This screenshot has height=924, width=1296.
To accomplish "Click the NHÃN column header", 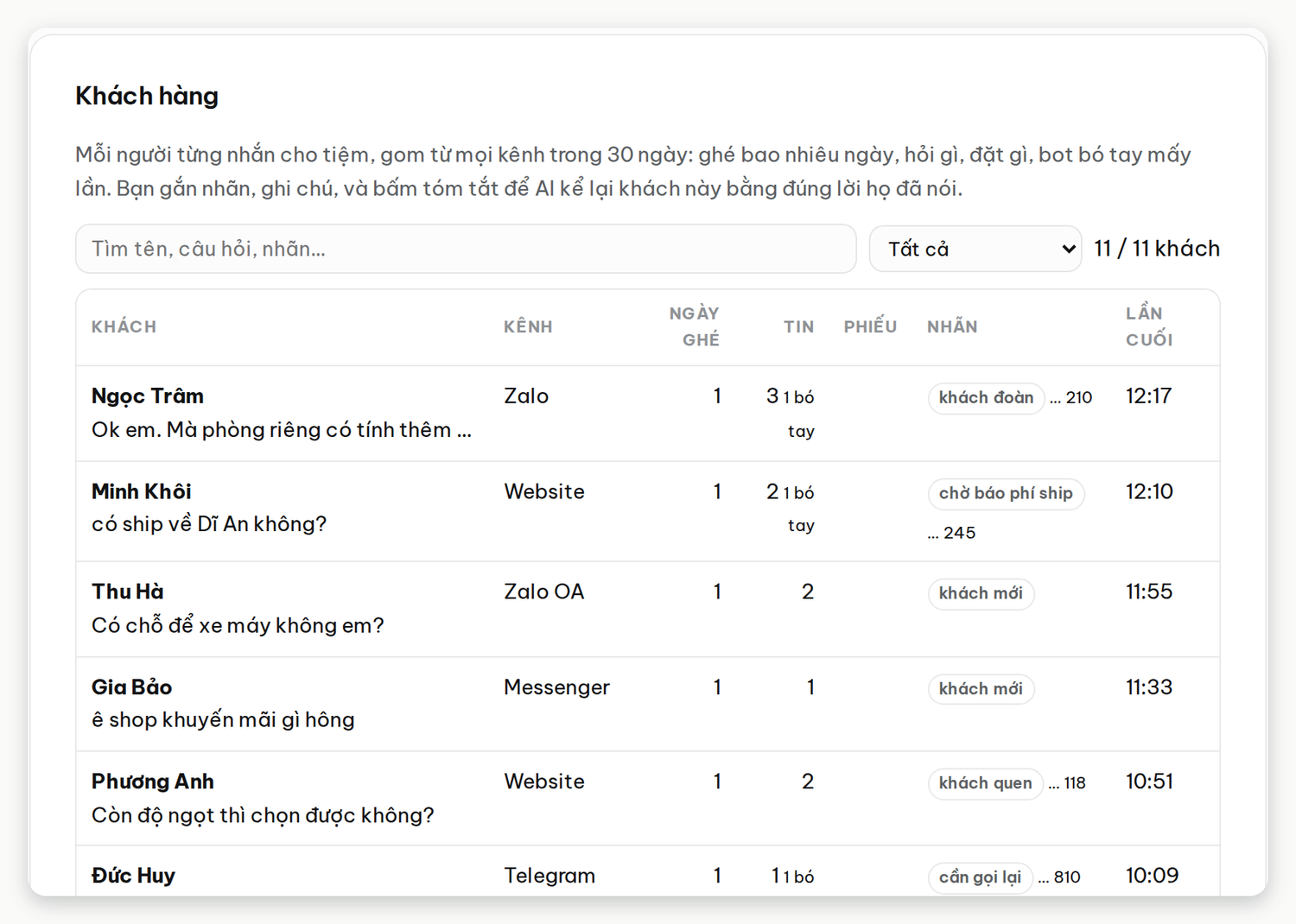I will [952, 327].
